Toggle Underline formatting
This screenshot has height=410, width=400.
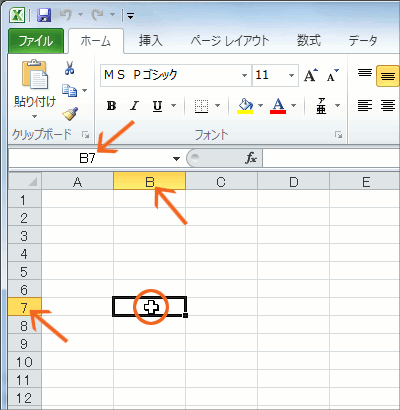(x=157, y=106)
